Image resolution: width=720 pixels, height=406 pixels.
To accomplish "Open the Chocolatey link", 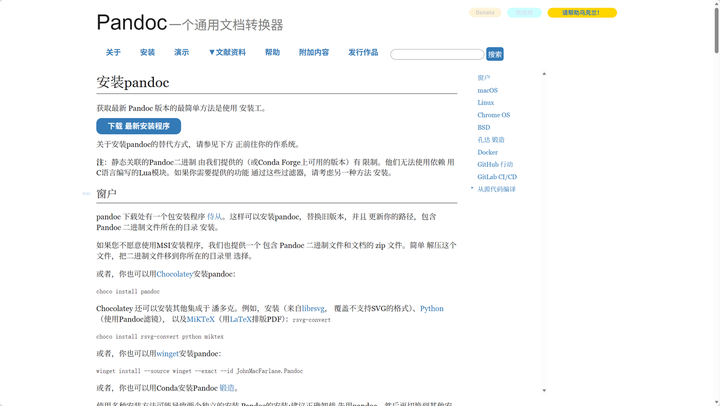I will point(174,274).
